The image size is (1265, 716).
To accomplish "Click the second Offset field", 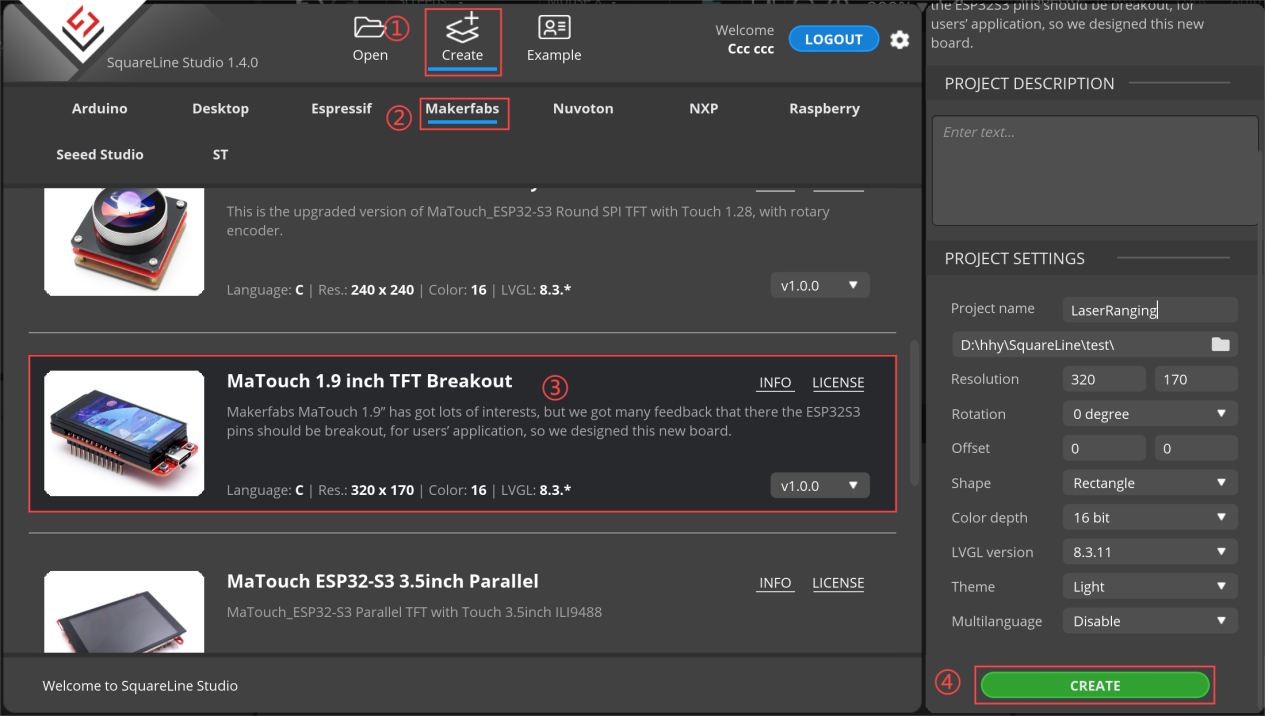I will point(1196,448).
